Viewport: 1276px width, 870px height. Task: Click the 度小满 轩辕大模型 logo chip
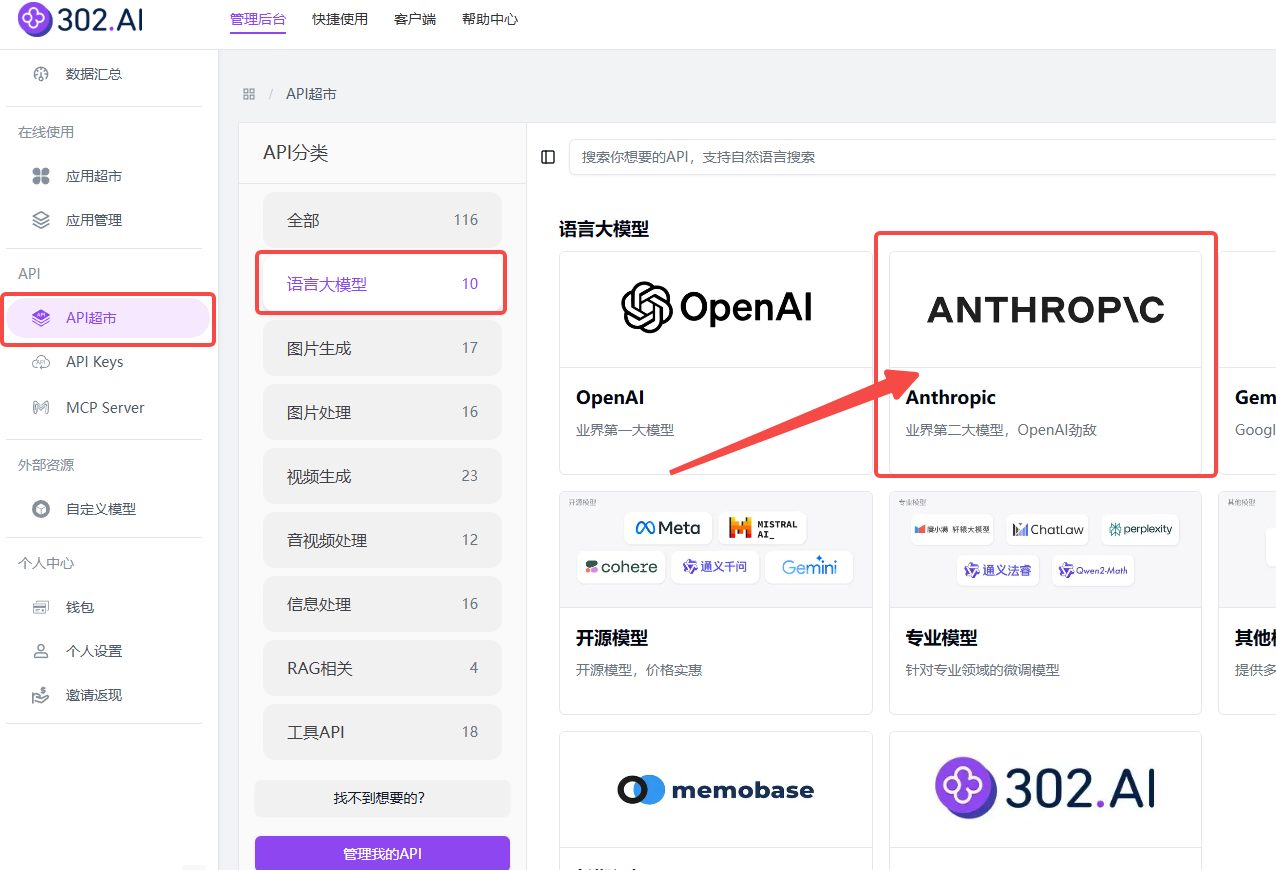tap(952, 529)
